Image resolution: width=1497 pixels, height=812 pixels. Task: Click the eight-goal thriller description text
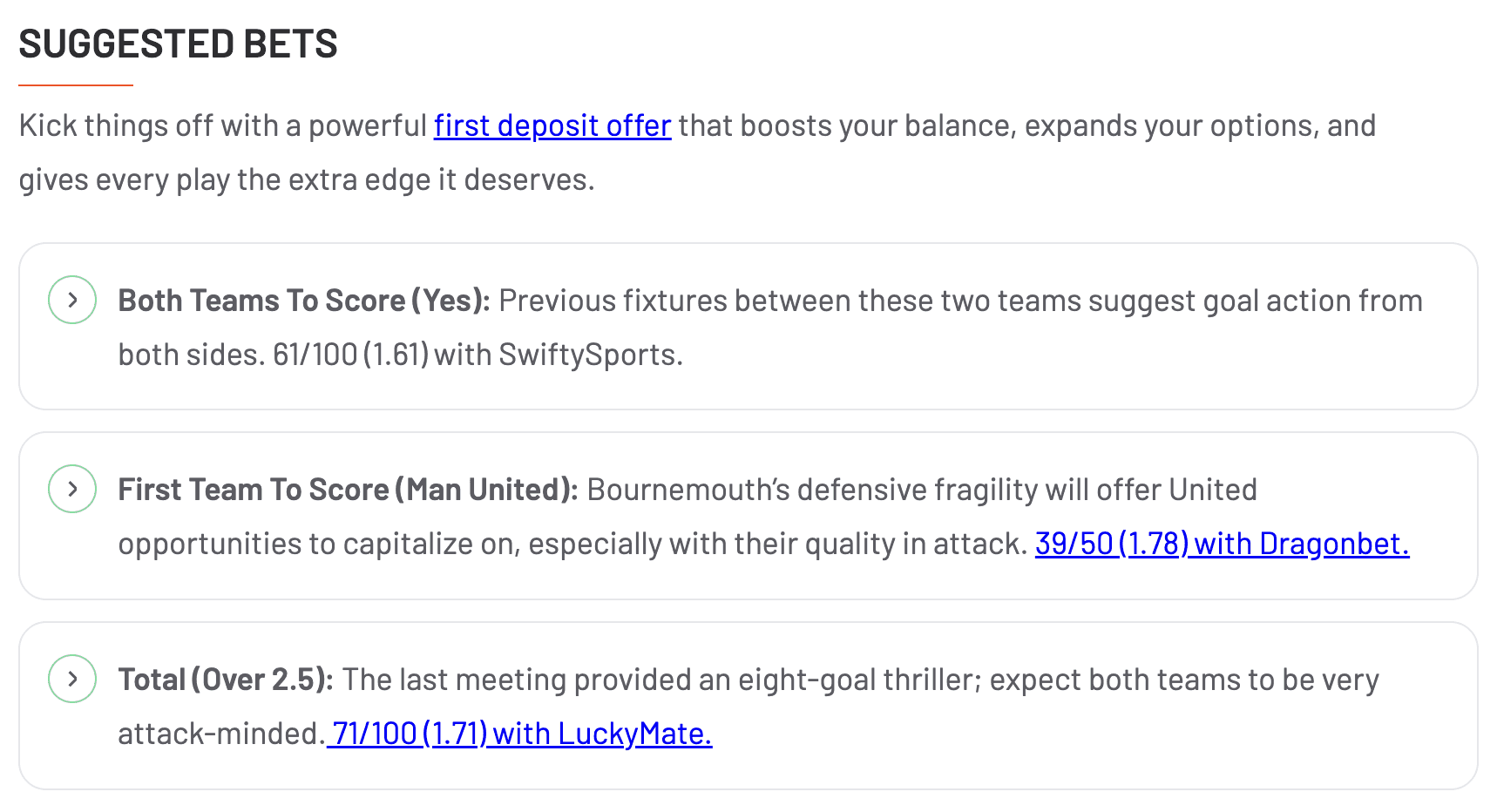tap(858, 680)
